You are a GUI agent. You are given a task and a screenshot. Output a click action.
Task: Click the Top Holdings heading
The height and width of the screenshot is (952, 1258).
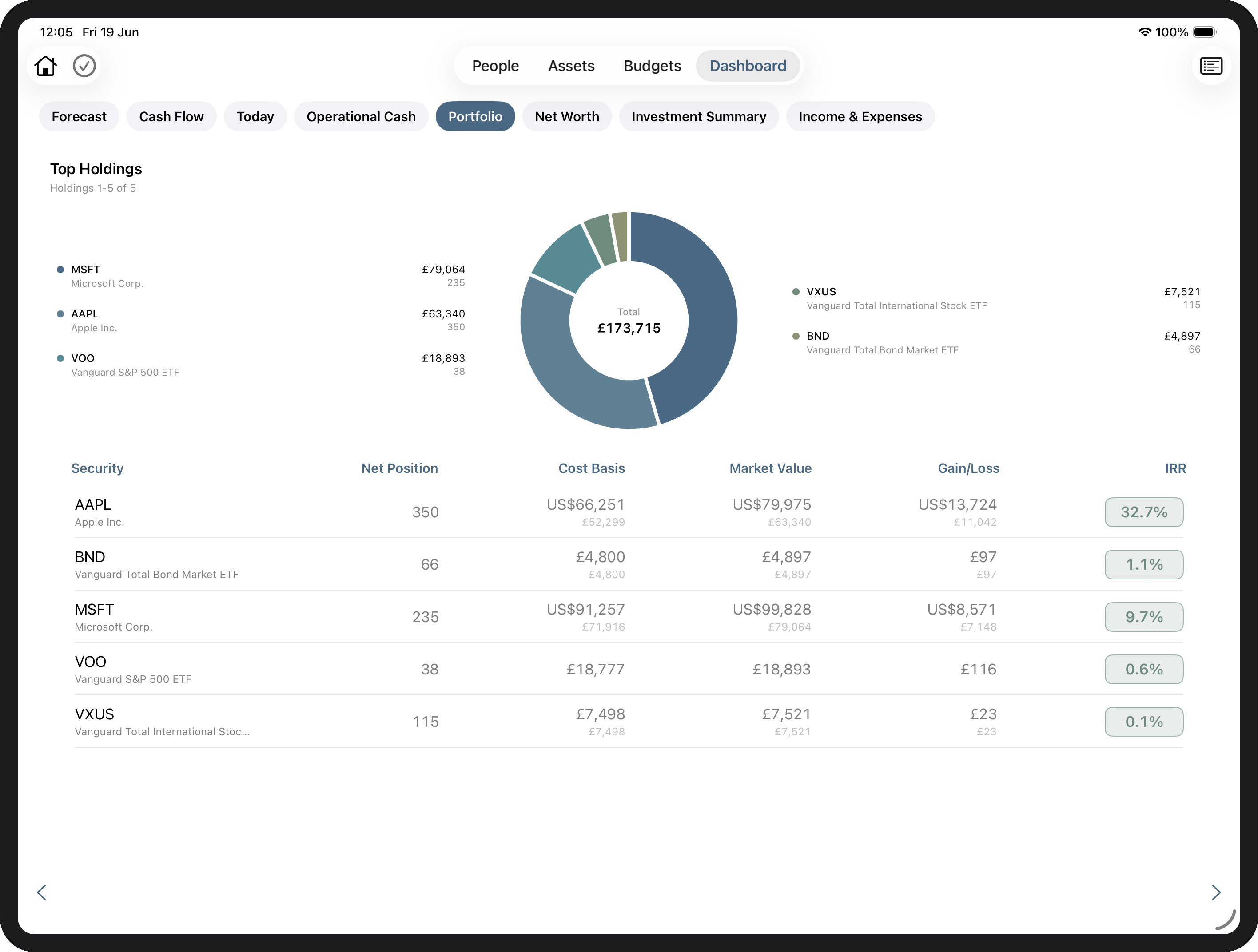coord(96,169)
